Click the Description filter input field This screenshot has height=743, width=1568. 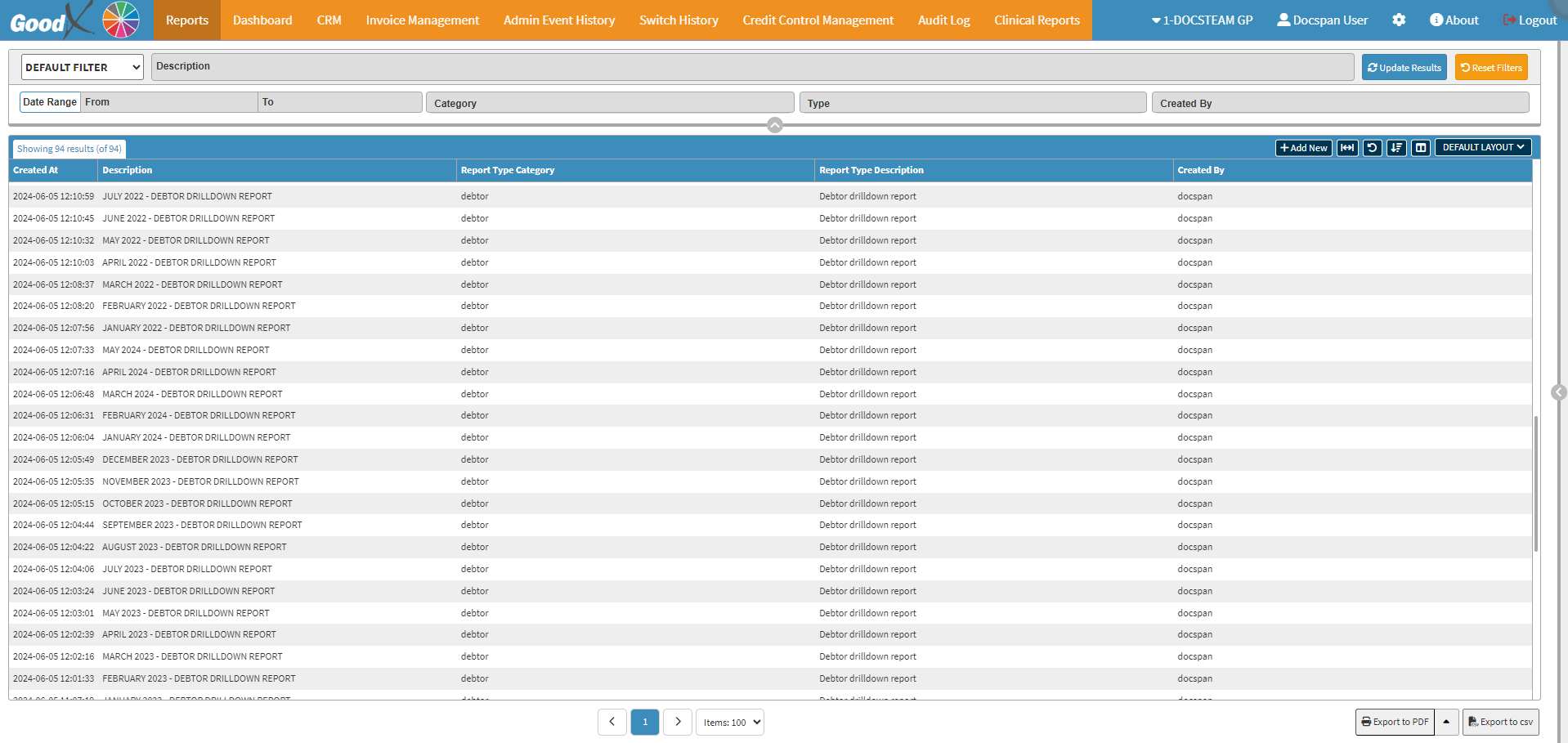752,67
